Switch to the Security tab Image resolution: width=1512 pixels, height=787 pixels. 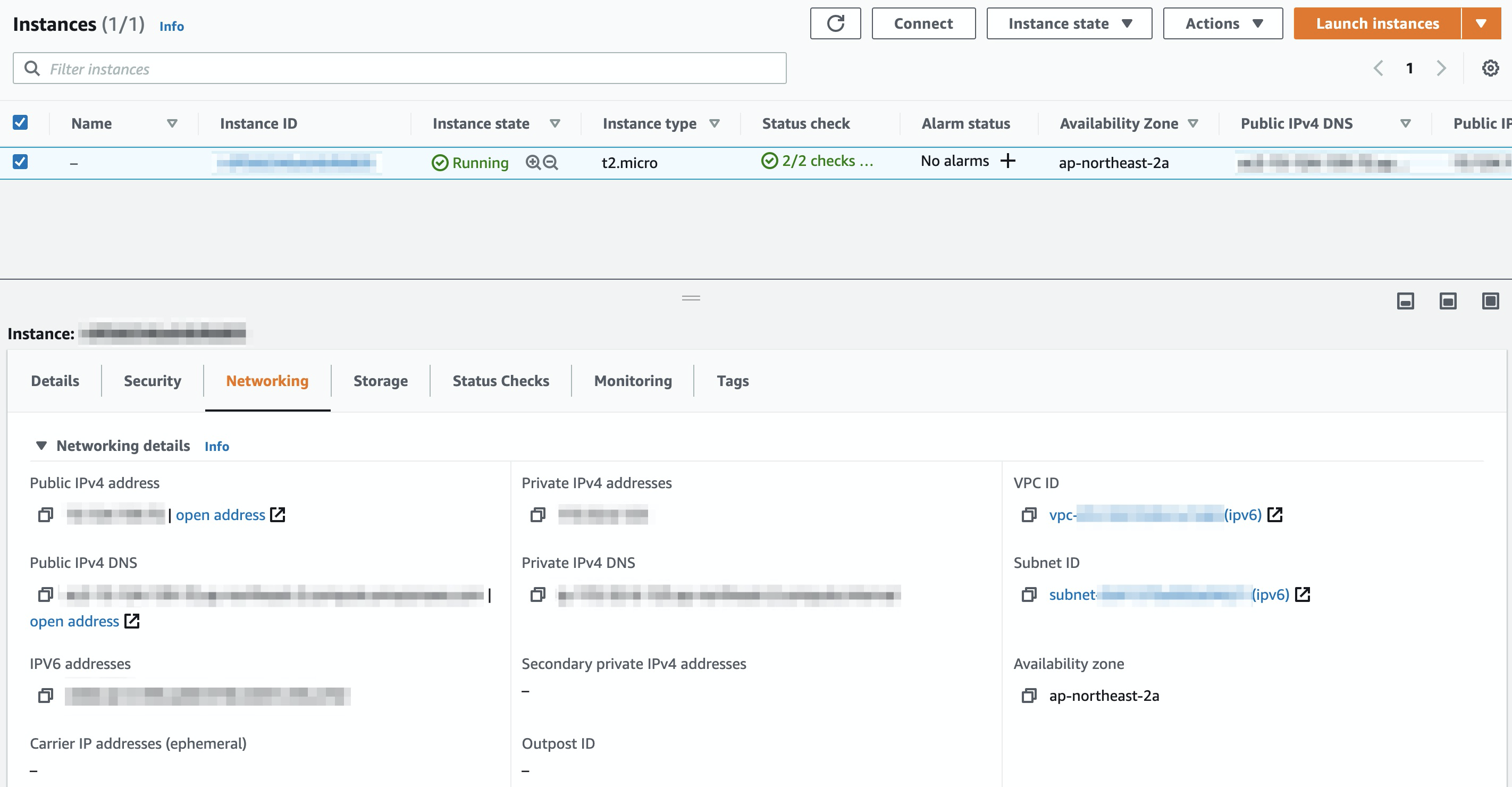[152, 381]
